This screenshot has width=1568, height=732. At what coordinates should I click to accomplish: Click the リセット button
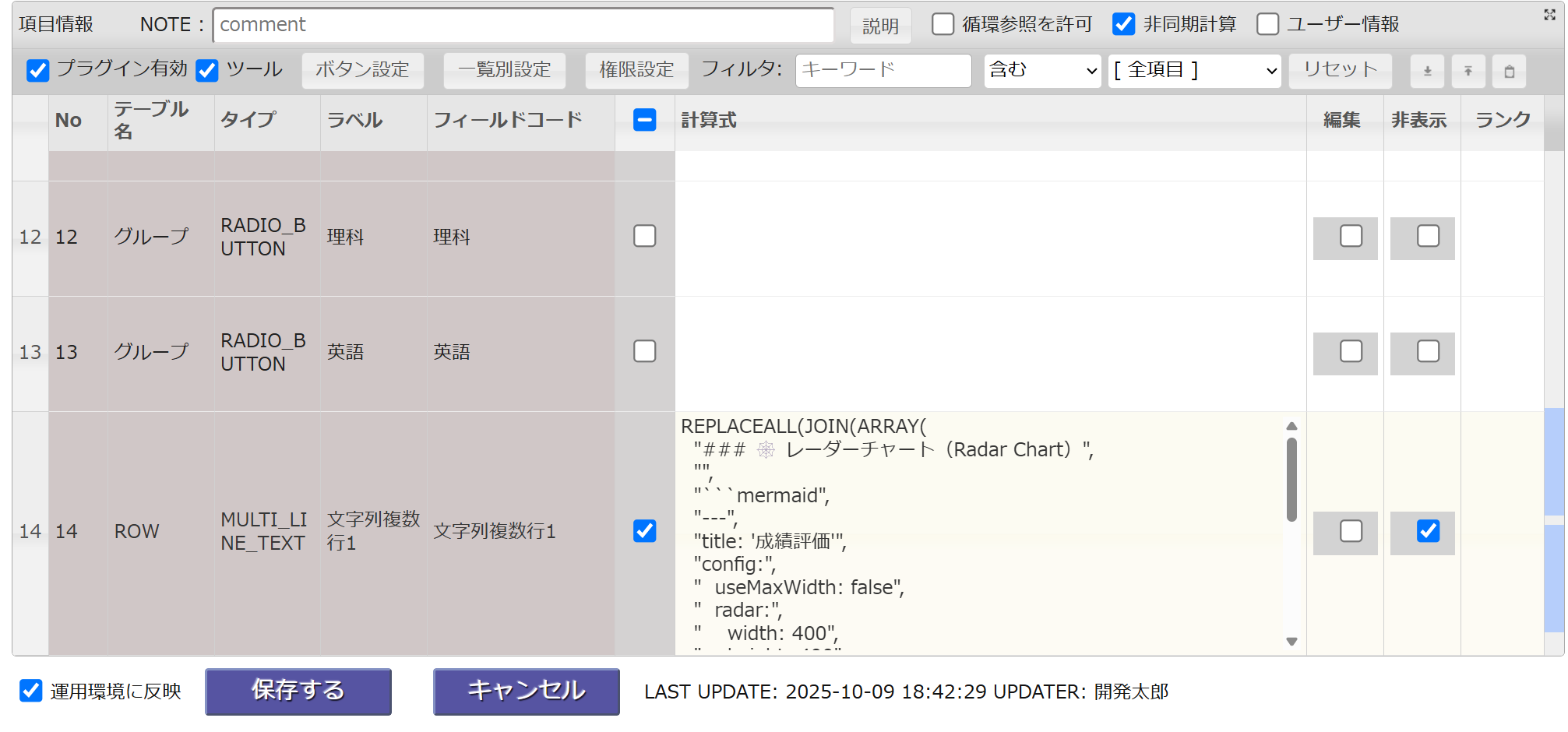click(x=1339, y=70)
